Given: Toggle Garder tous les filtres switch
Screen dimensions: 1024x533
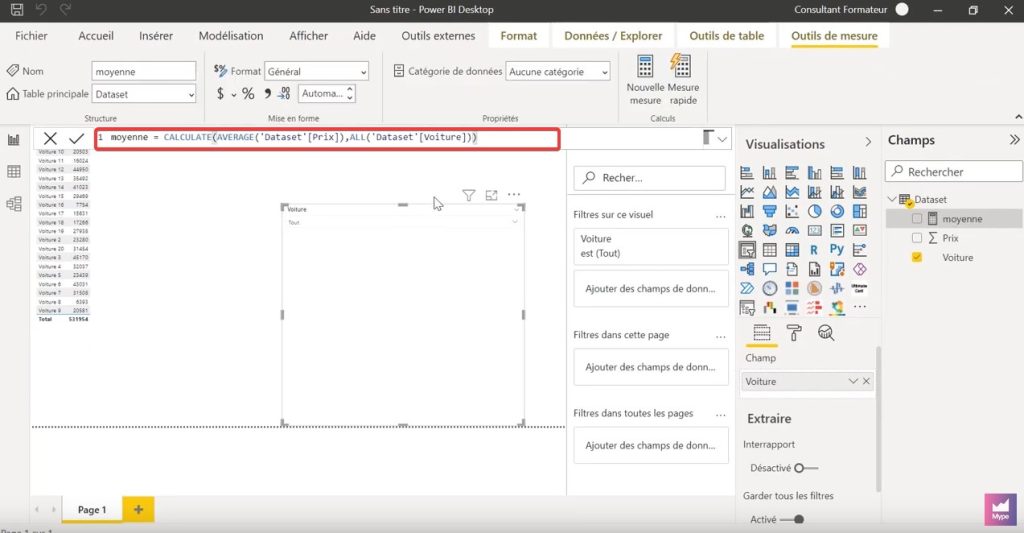Looking at the screenshot, I should [x=792, y=519].
